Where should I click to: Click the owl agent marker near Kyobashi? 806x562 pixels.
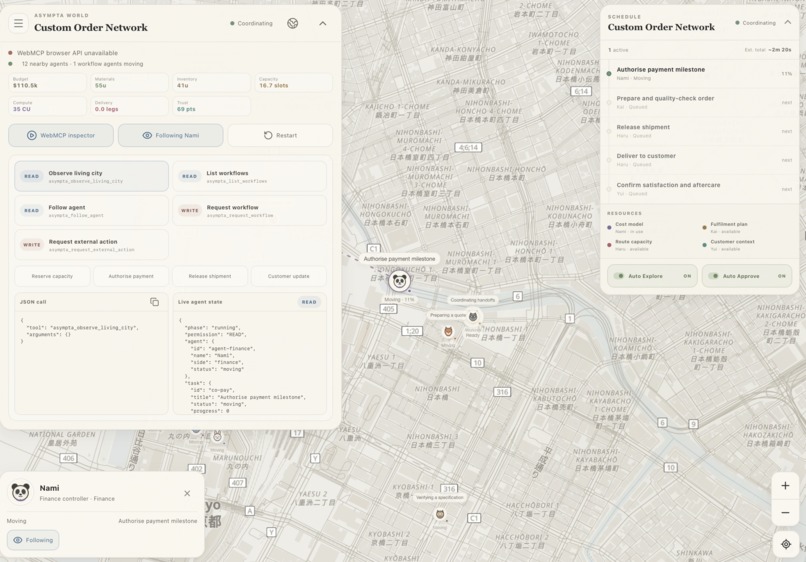[x=440, y=514]
